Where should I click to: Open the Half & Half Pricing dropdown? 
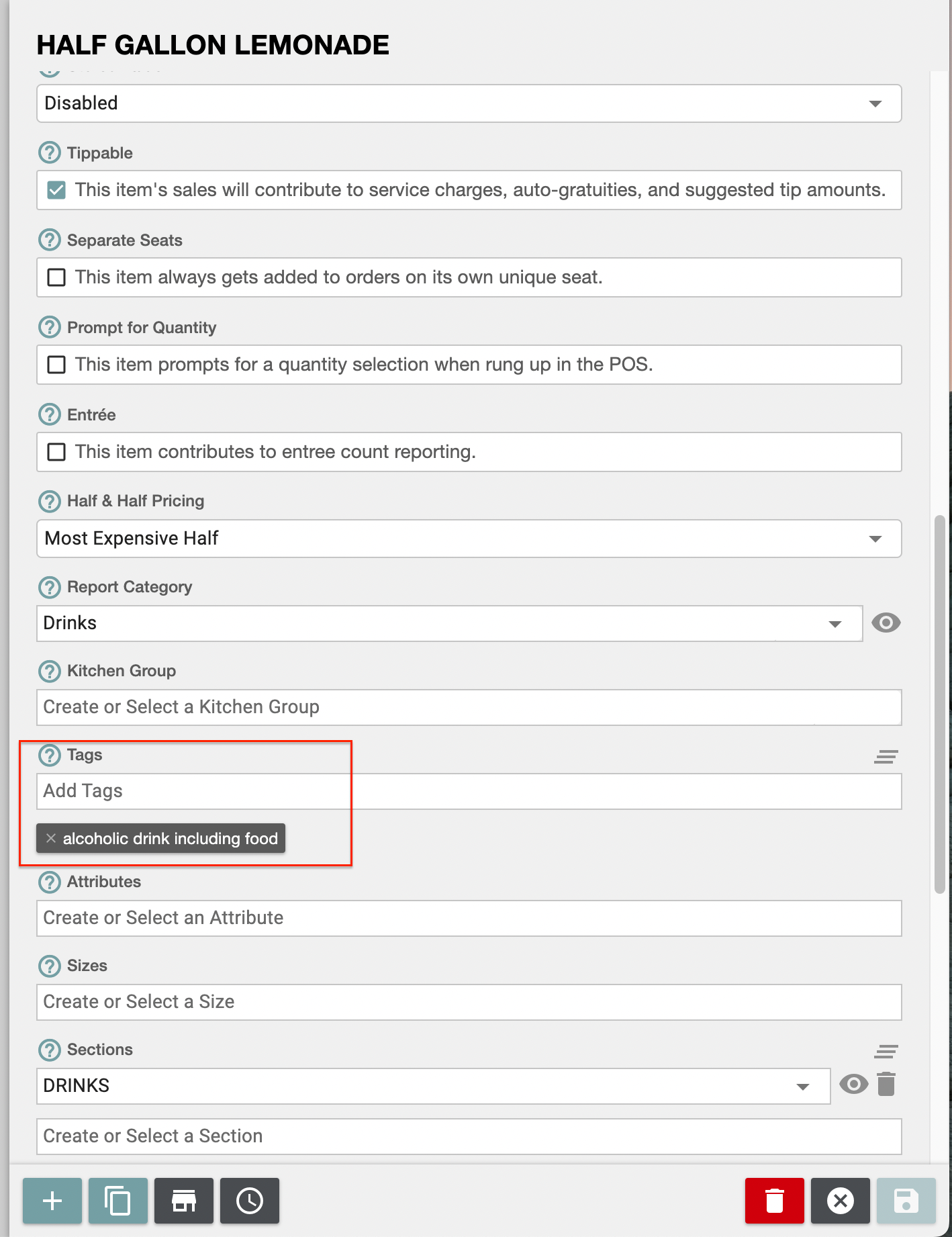(469, 539)
